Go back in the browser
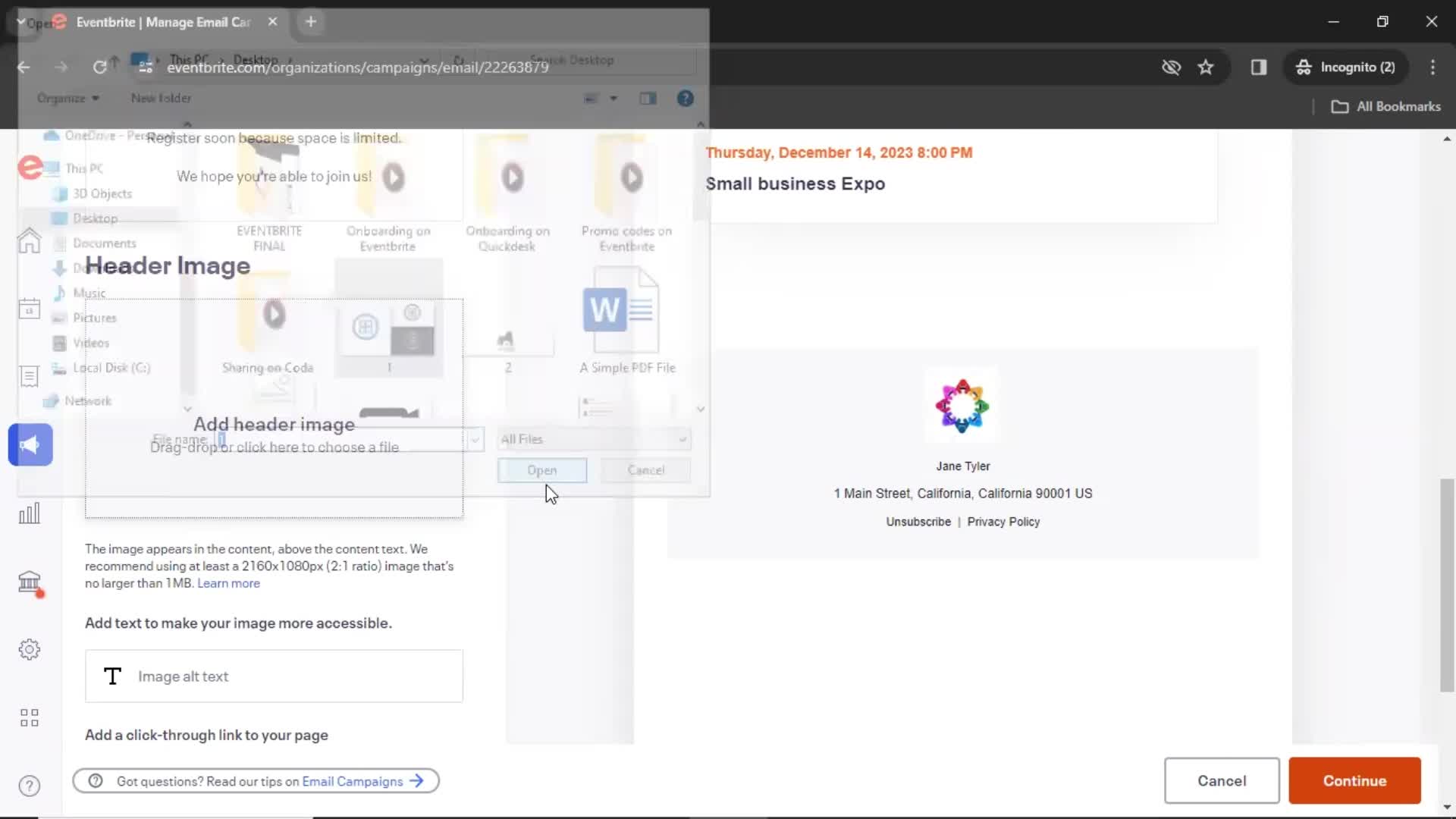 pyautogui.click(x=24, y=67)
